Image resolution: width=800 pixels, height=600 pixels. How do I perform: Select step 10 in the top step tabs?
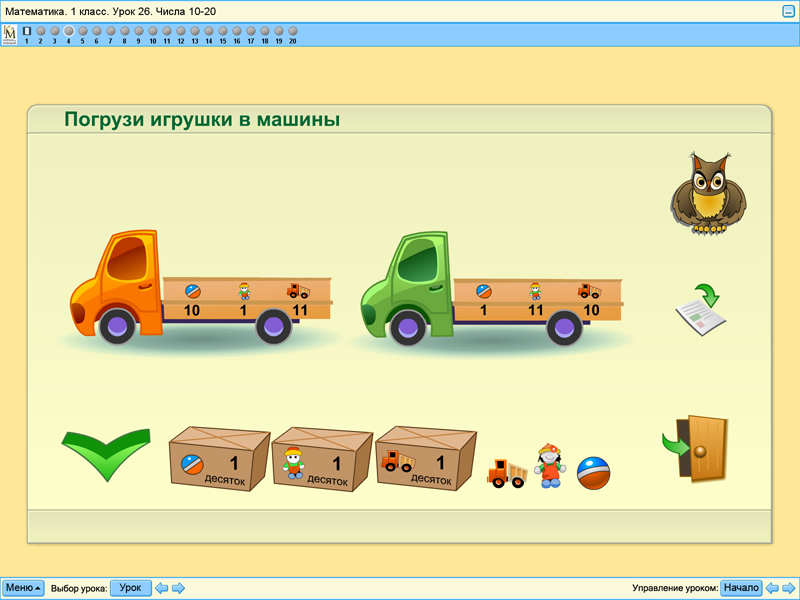coord(152,30)
